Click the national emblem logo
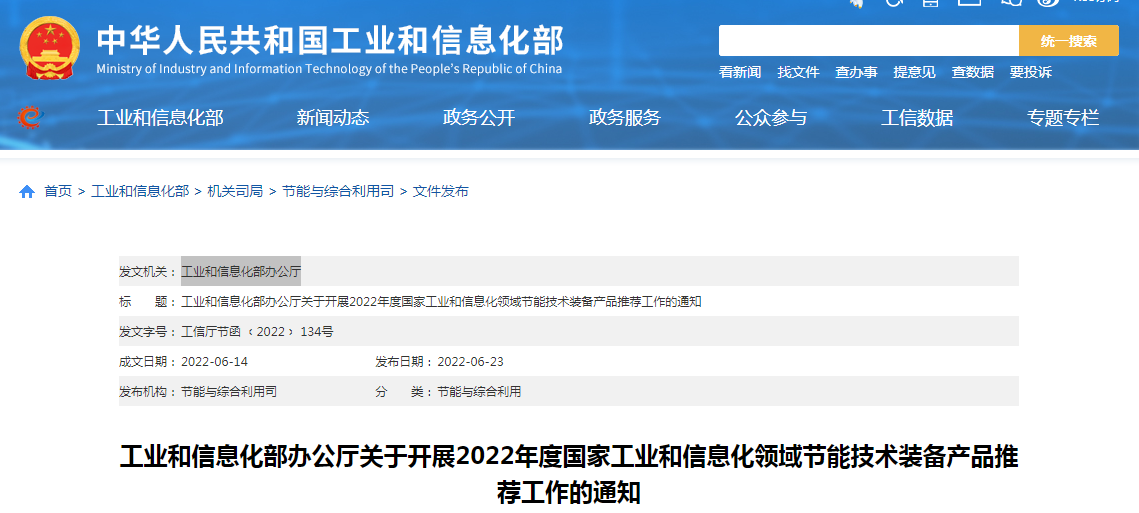This screenshot has height=513, width=1139. pos(50,47)
